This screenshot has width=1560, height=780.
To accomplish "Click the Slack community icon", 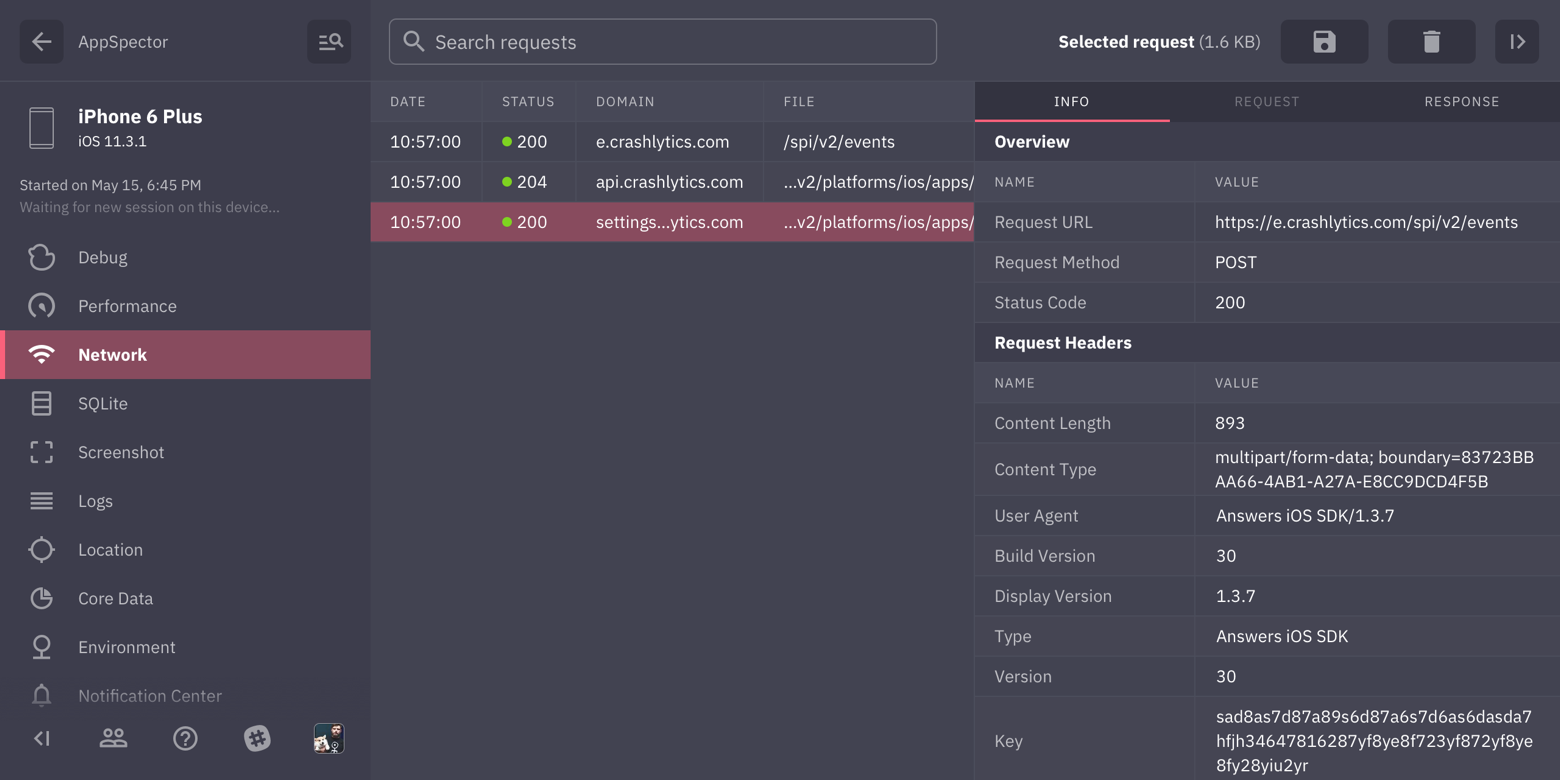I will (257, 739).
